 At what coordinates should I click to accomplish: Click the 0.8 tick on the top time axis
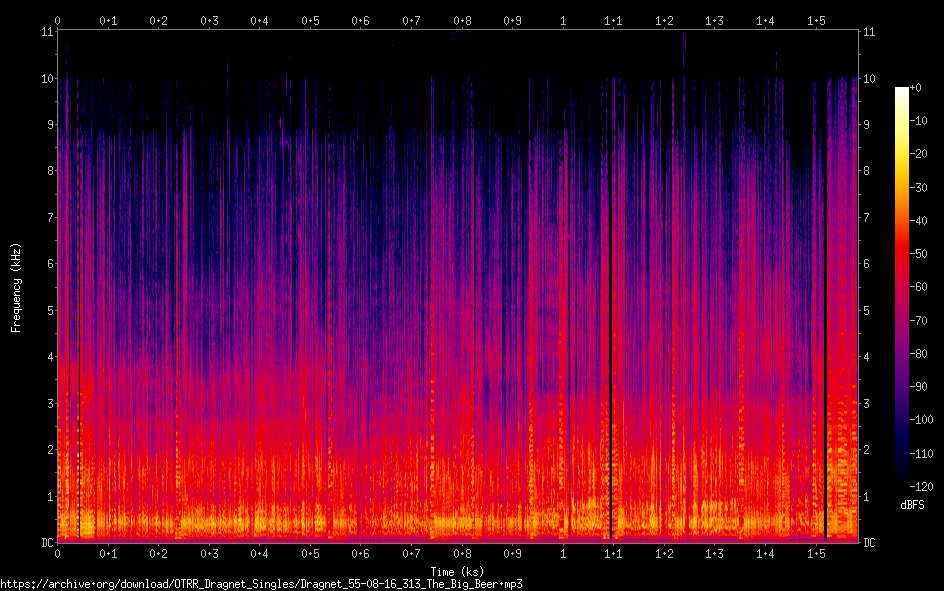point(462,20)
